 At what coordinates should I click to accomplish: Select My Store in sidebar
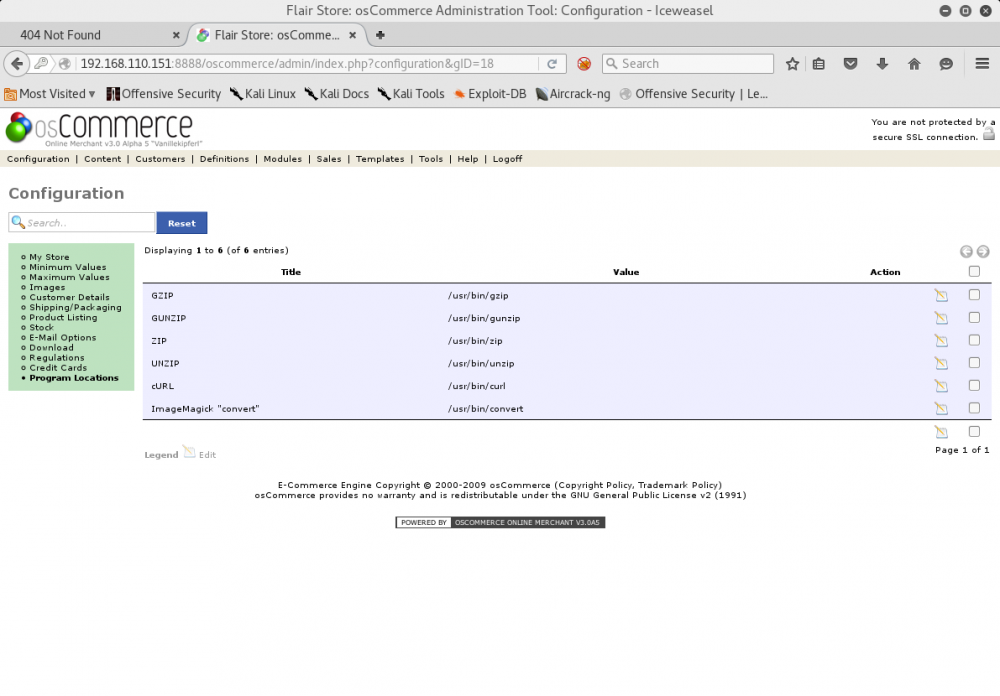pos(49,257)
